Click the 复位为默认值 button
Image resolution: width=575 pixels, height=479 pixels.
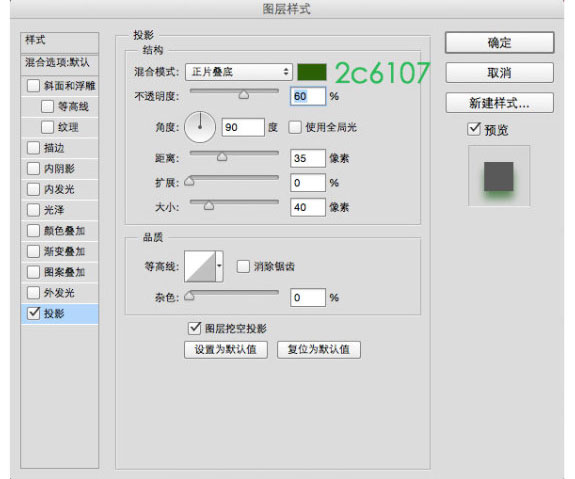(319, 350)
